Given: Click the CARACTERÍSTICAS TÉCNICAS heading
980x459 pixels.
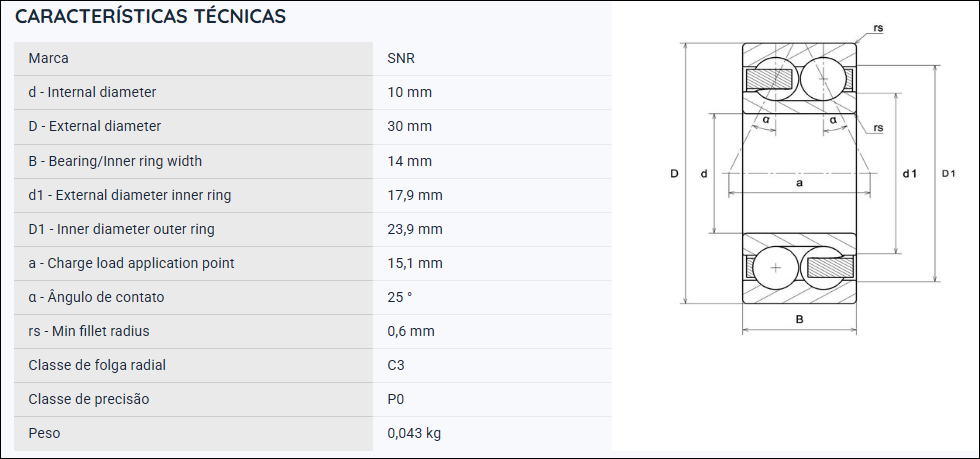Looking at the screenshot, I should coord(150,17).
